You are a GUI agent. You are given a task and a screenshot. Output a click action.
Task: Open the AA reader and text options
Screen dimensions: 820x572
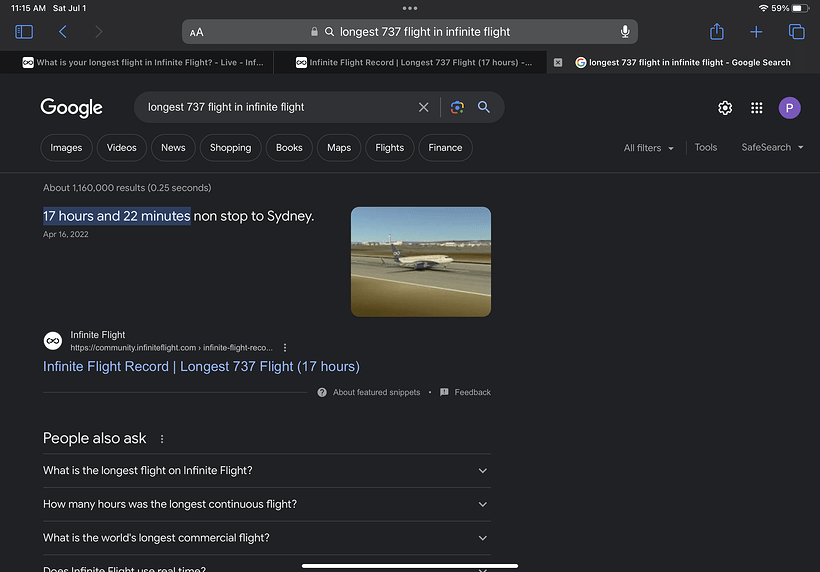(197, 32)
